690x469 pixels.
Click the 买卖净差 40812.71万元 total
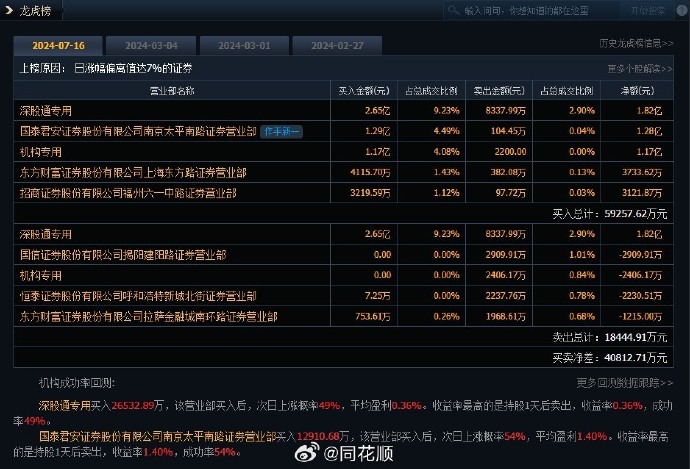pos(610,358)
